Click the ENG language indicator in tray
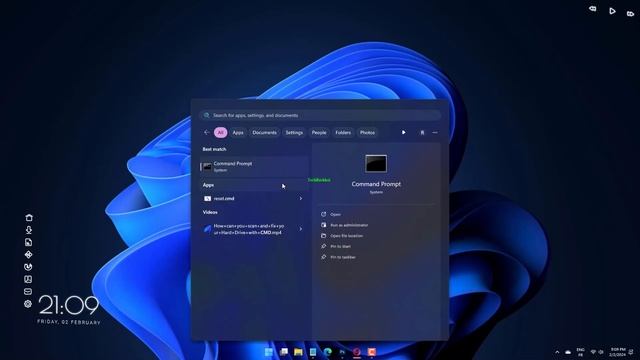This screenshot has height=360, width=640. [x=580, y=352]
